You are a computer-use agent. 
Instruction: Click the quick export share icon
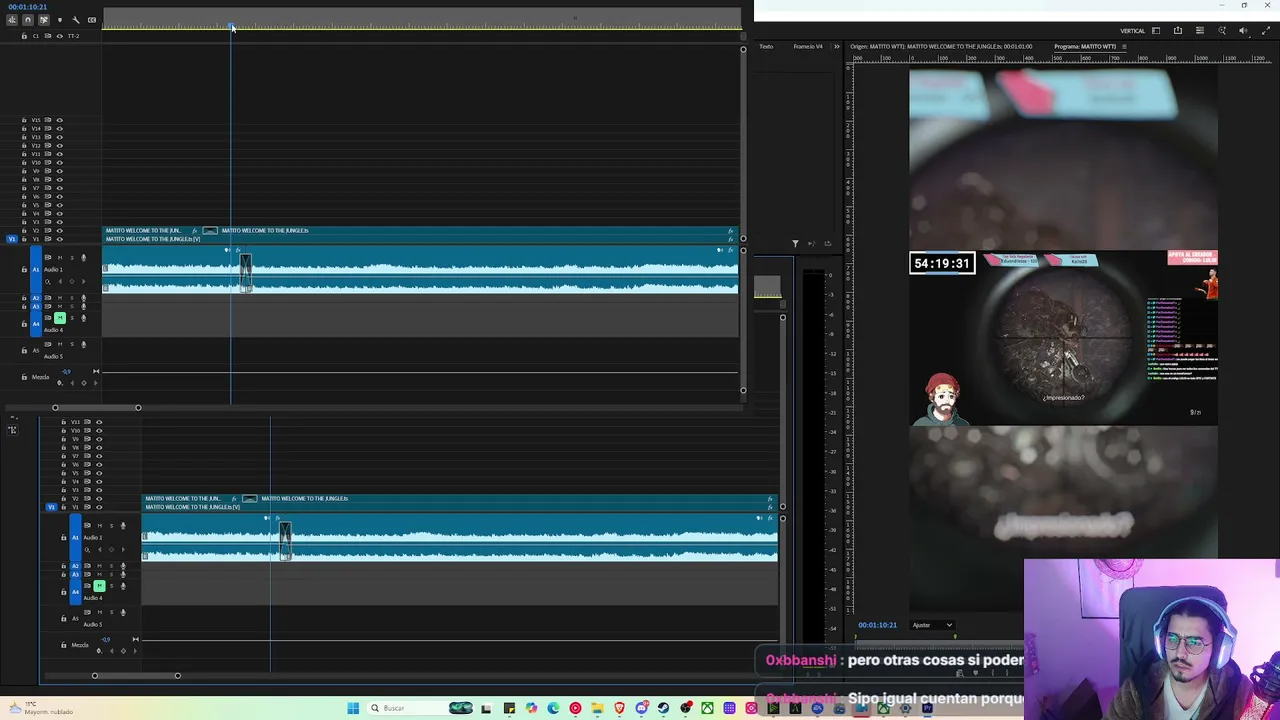(1178, 31)
